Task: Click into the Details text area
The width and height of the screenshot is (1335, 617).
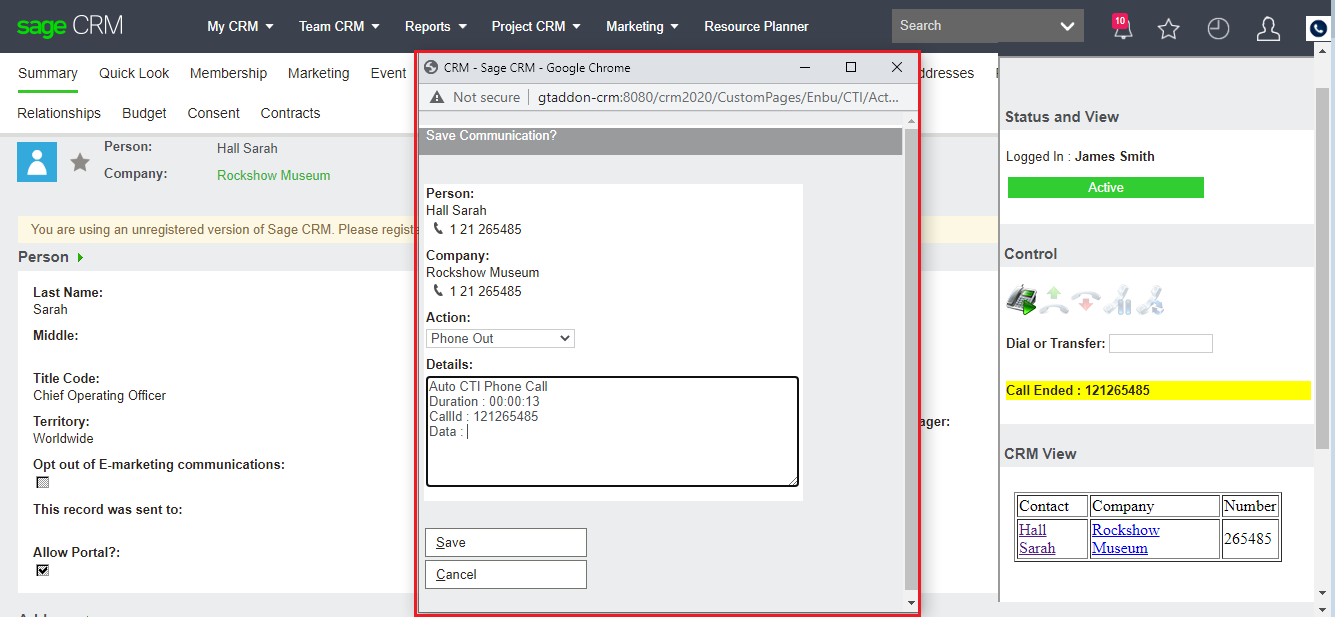Action: pos(612,431)
